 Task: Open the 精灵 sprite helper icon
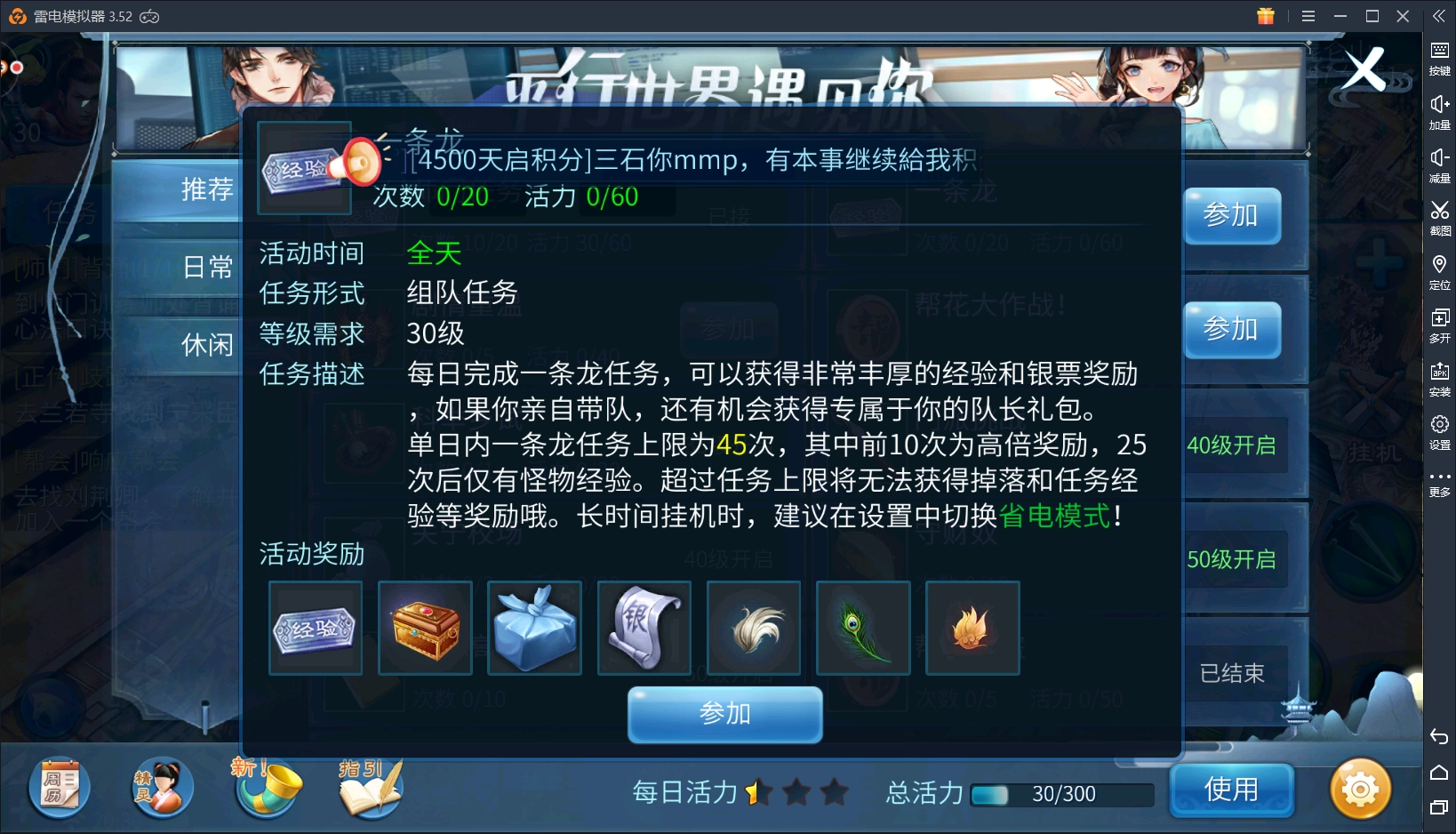[x=162, y=788]
